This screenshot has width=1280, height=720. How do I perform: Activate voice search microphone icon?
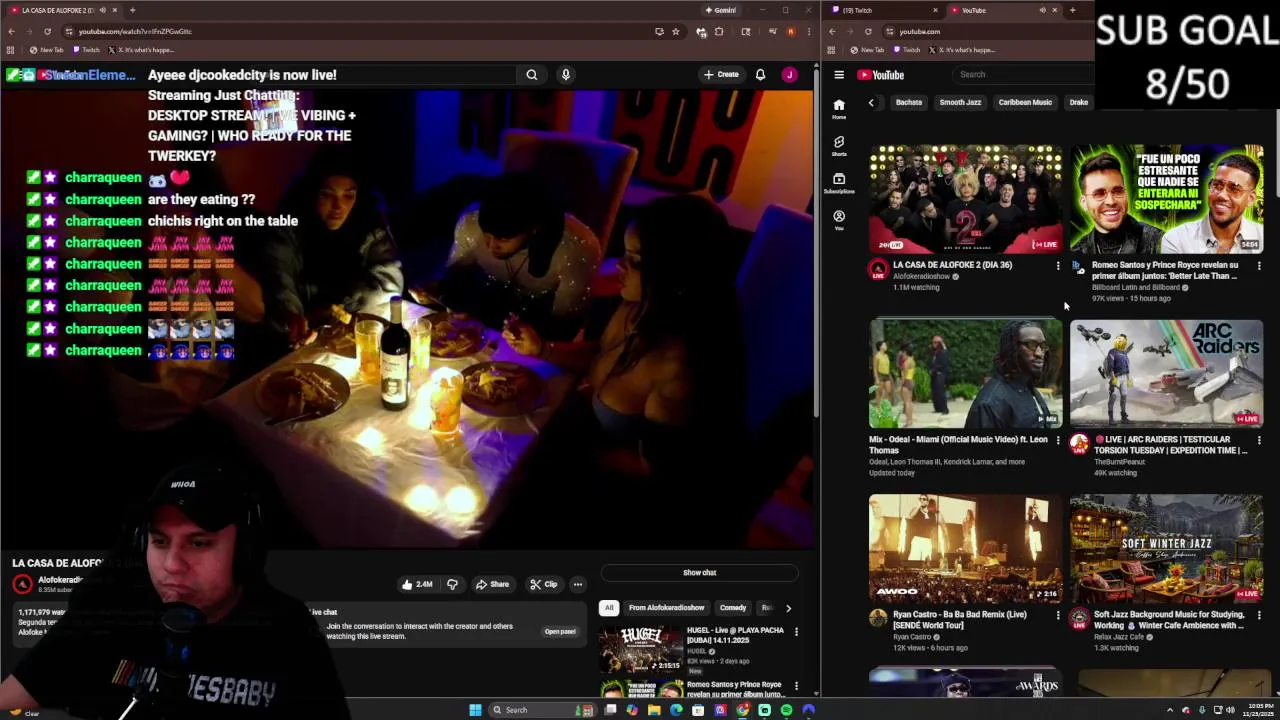click(566, 74)
